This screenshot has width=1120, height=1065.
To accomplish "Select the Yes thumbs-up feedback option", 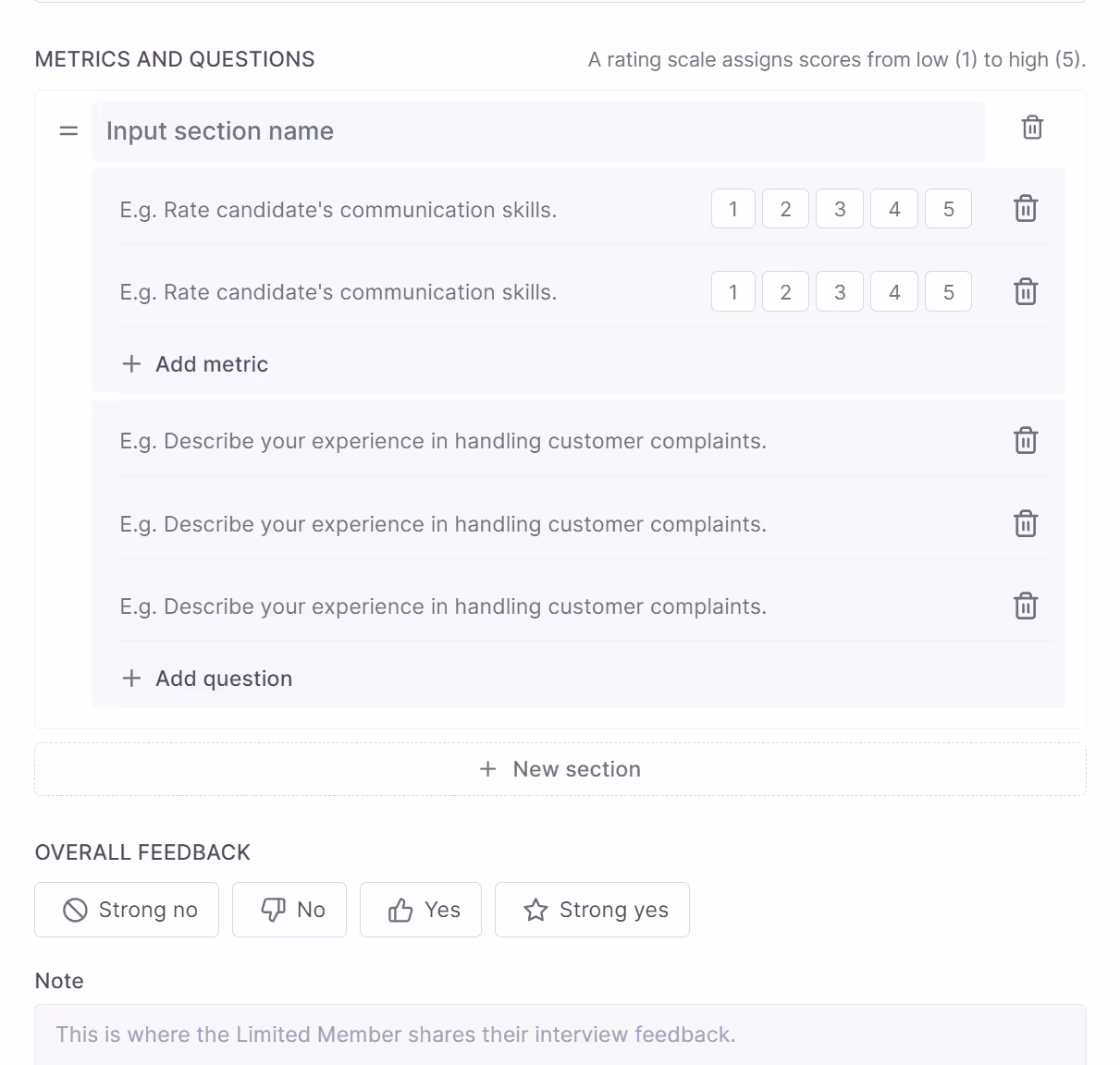I will point(421,910).
